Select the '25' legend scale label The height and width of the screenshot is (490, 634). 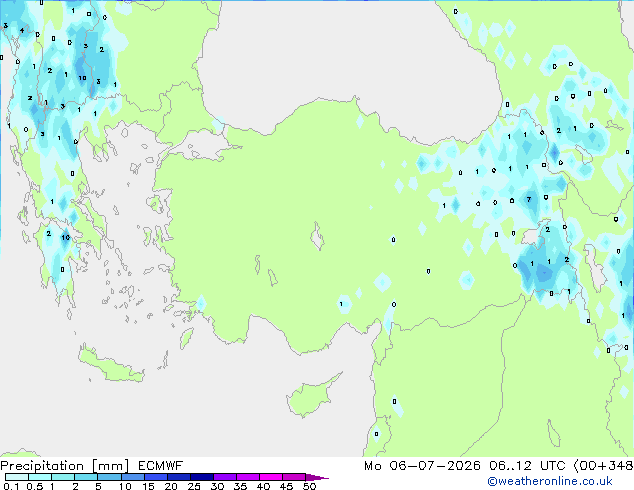pos(194,486)
